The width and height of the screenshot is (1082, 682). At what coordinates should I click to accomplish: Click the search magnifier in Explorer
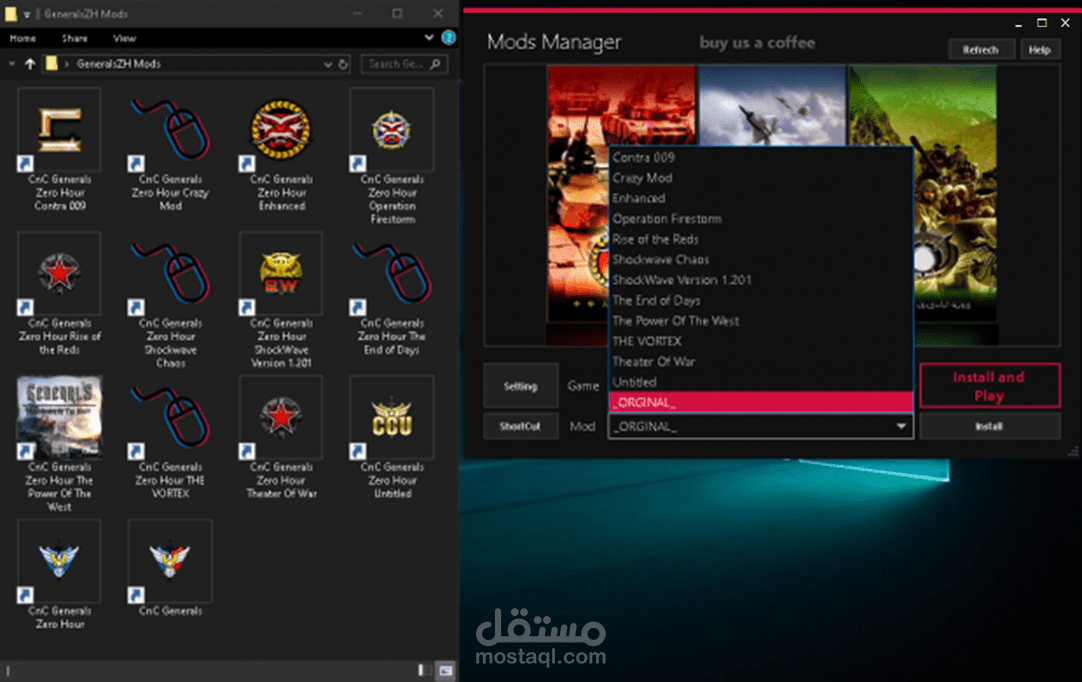pos(435,64)
